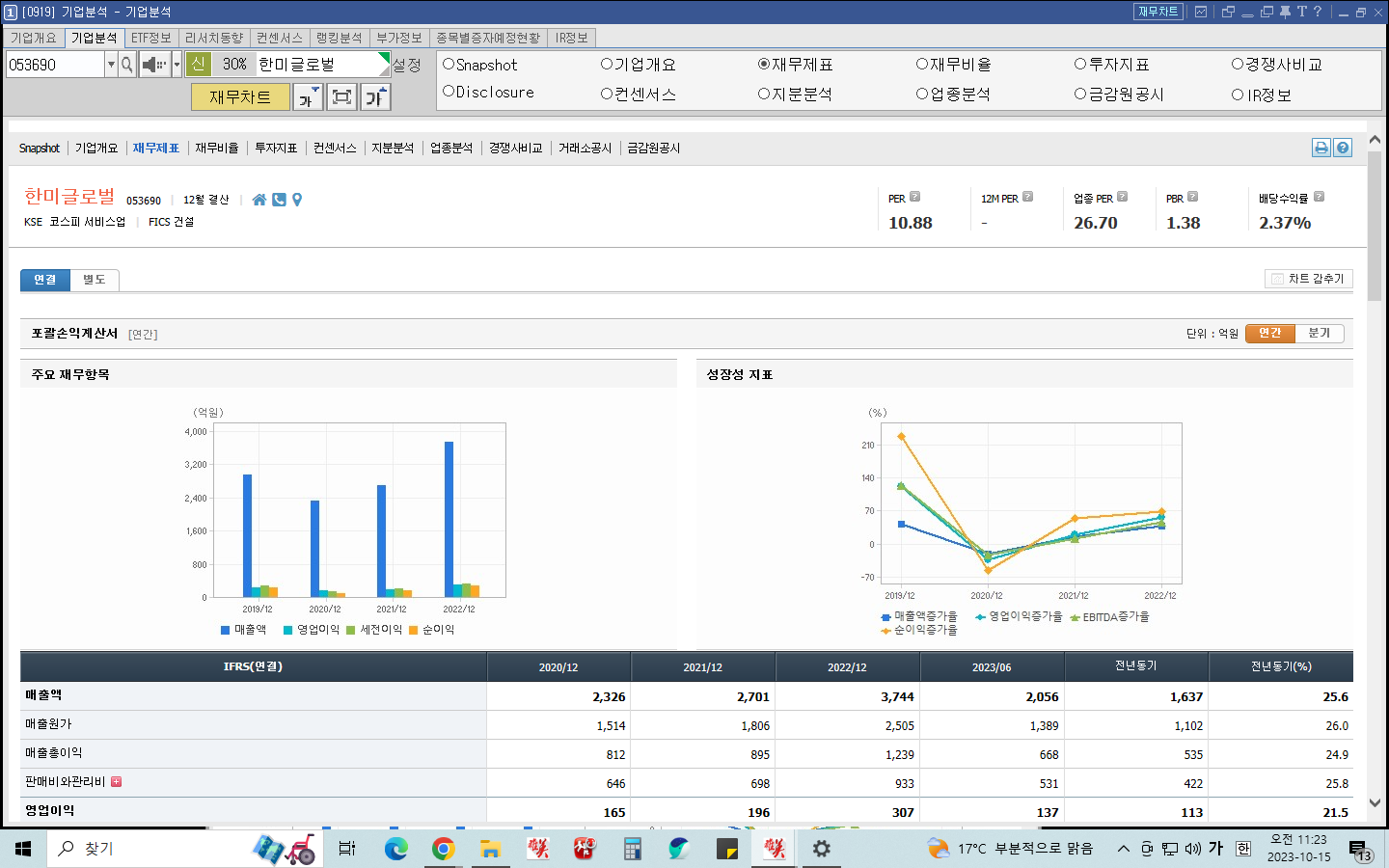Open File Explorer from the taskbar
Screen dimensions: 1389x868
pos(490,849)
